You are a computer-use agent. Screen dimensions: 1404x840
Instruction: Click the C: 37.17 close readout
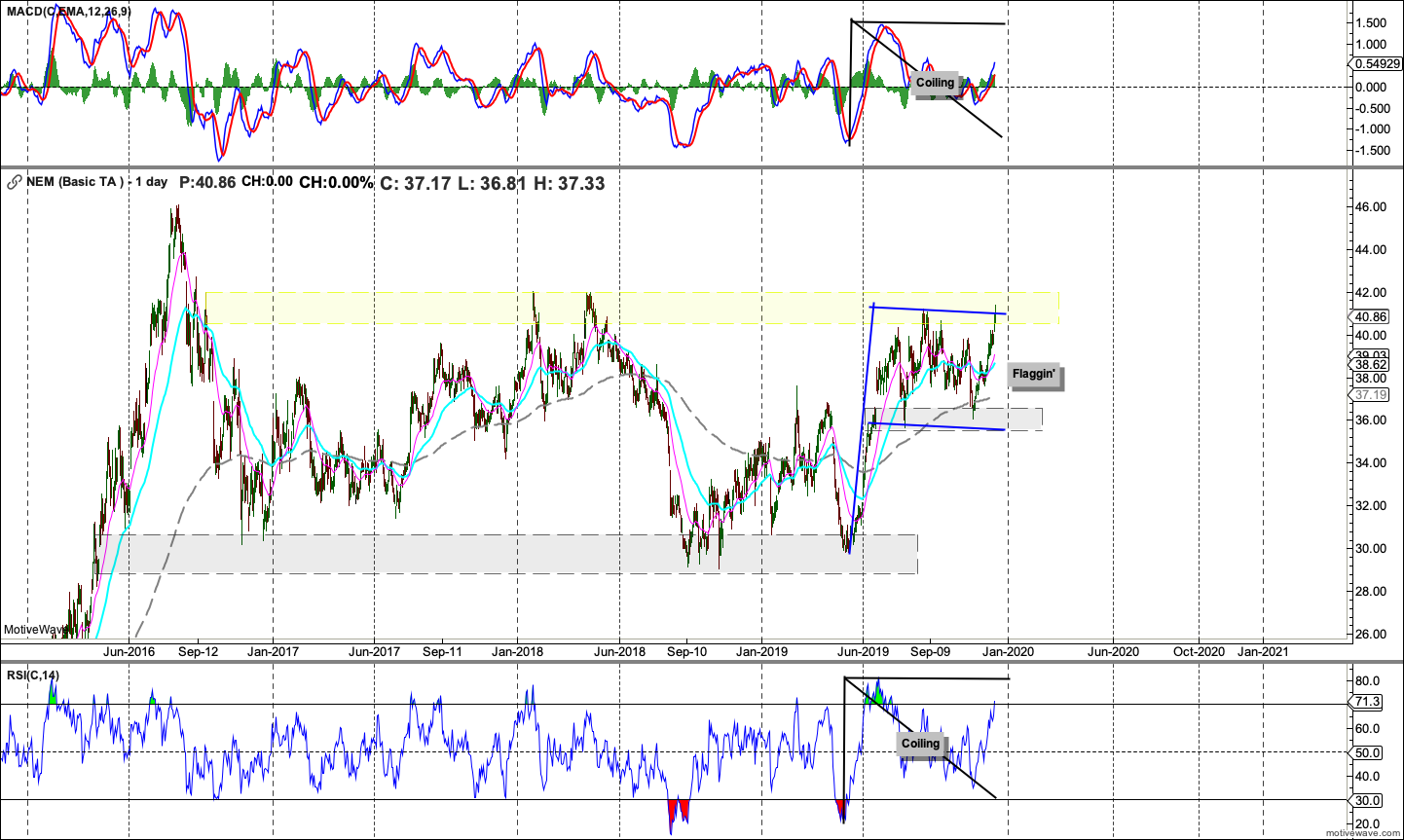[x=415, y=182]
